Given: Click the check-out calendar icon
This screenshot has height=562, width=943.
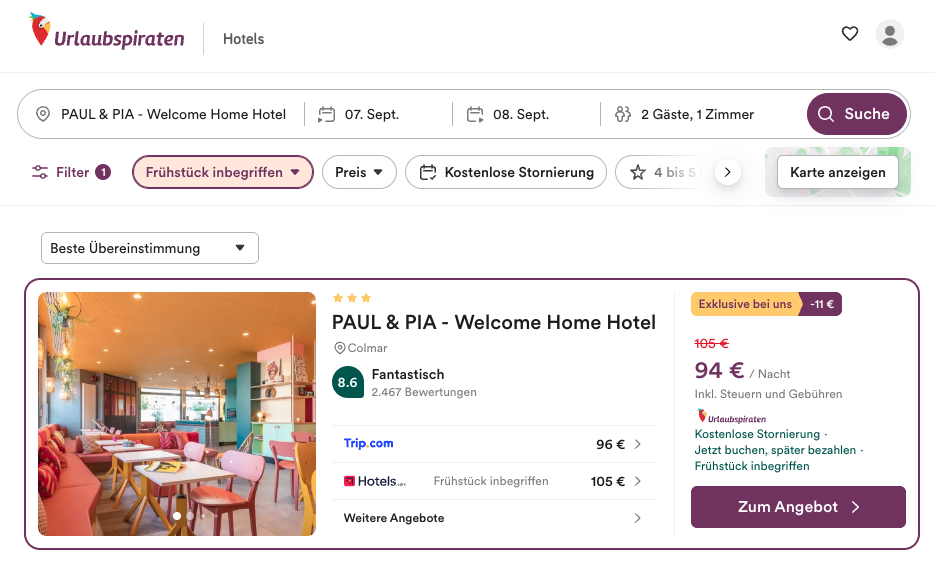Looking at the screenshot, I should [475, 114].
